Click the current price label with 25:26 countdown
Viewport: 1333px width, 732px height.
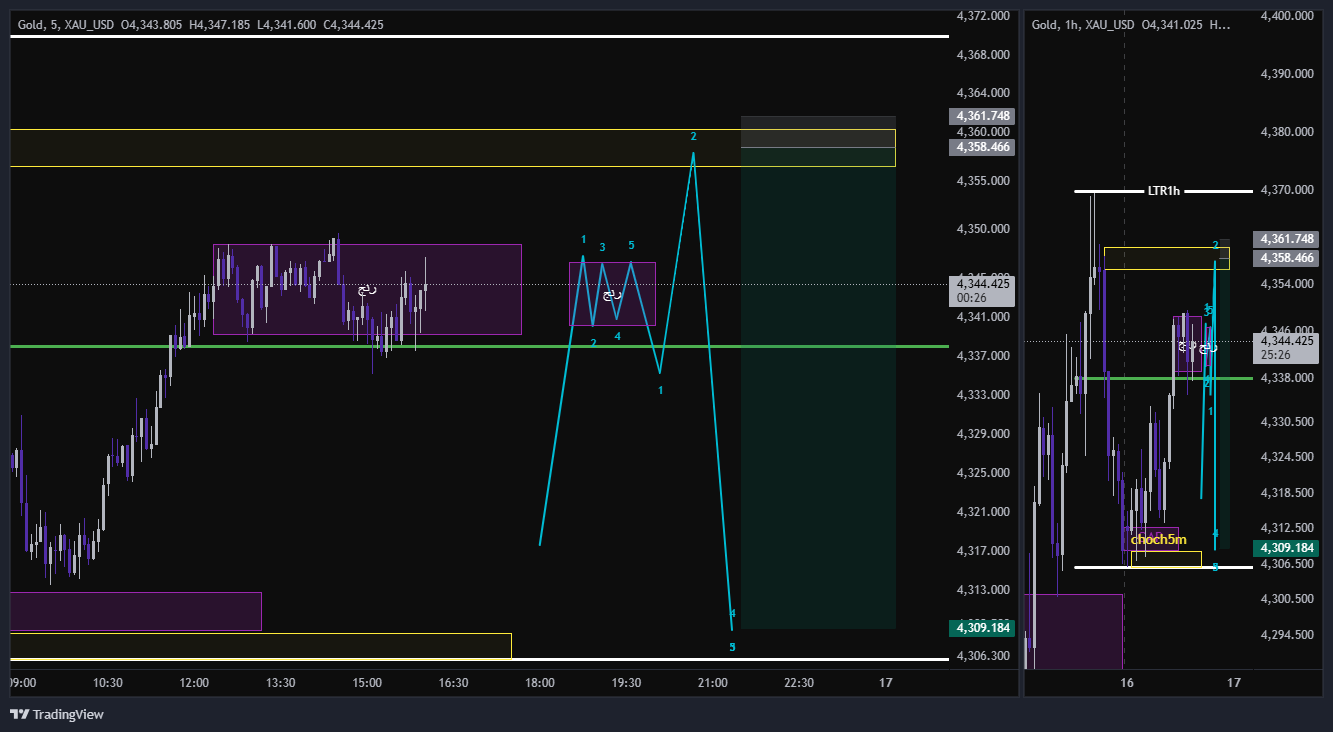tap(1287, 348)
